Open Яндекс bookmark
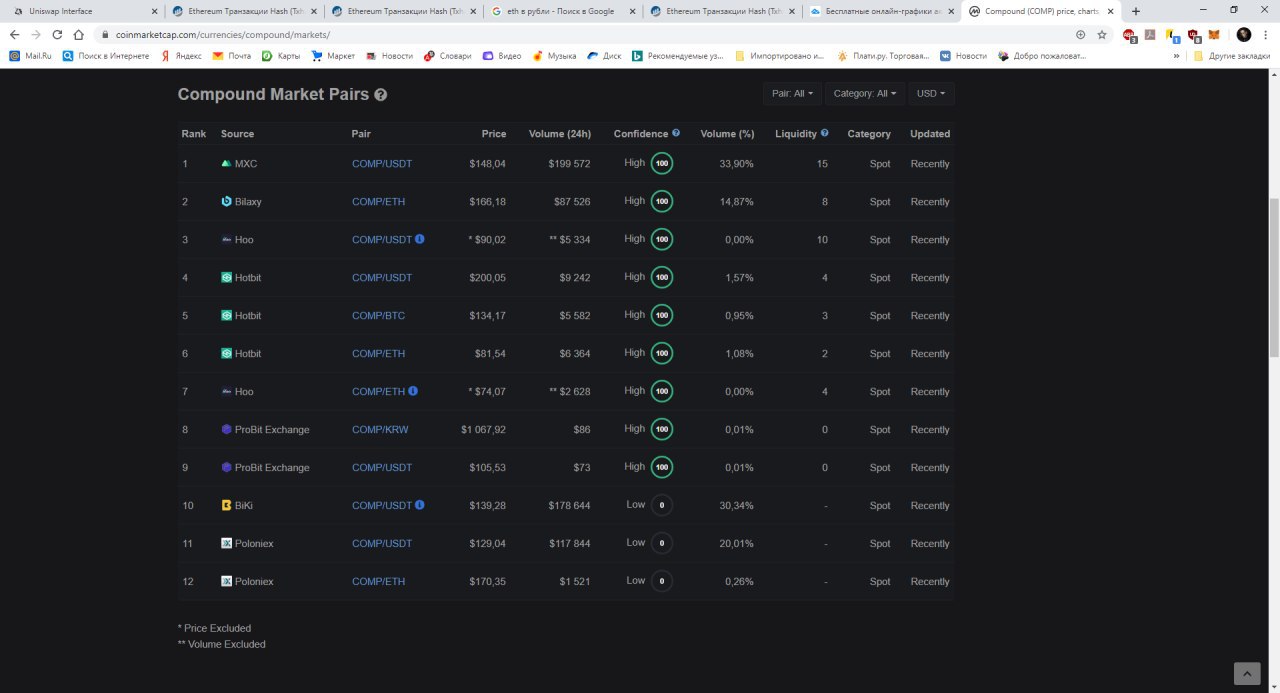1280x693 pixels. tap(181, 56)
